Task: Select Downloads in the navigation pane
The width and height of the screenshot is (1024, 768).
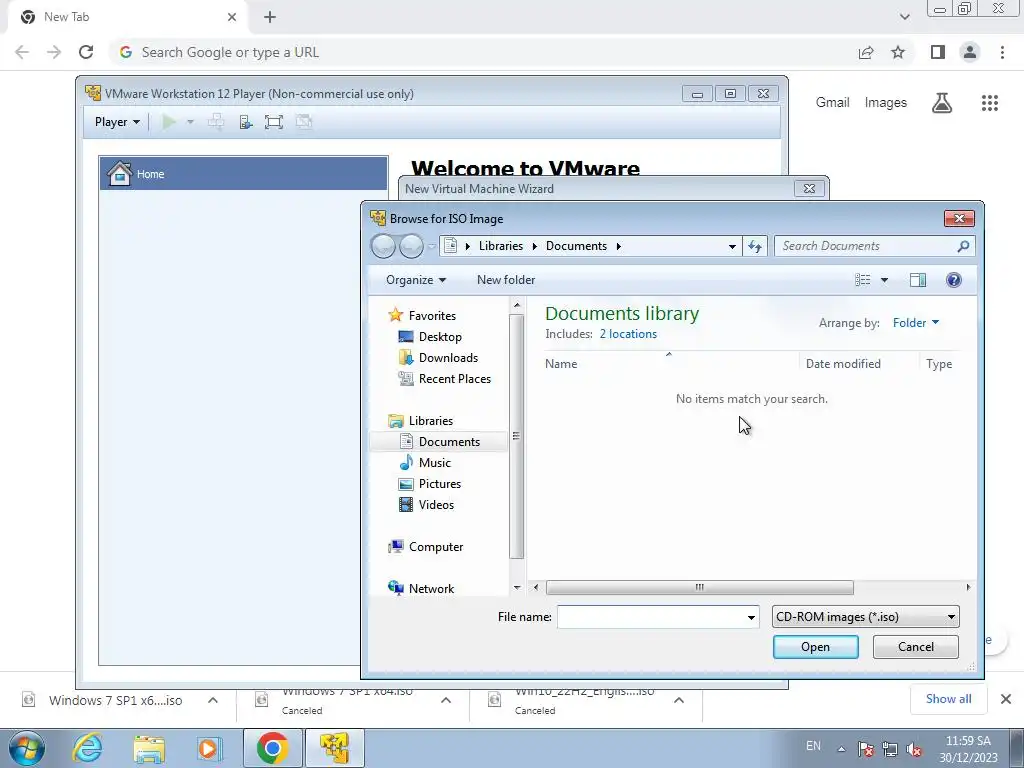Action: click(x=438, y=358)
